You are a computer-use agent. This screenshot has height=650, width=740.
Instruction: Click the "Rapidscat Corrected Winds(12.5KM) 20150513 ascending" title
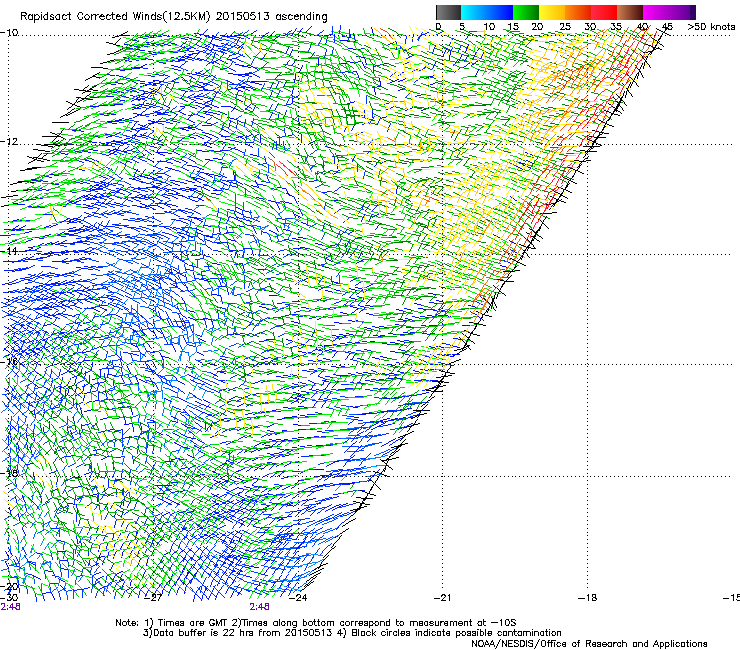[174, 17]
